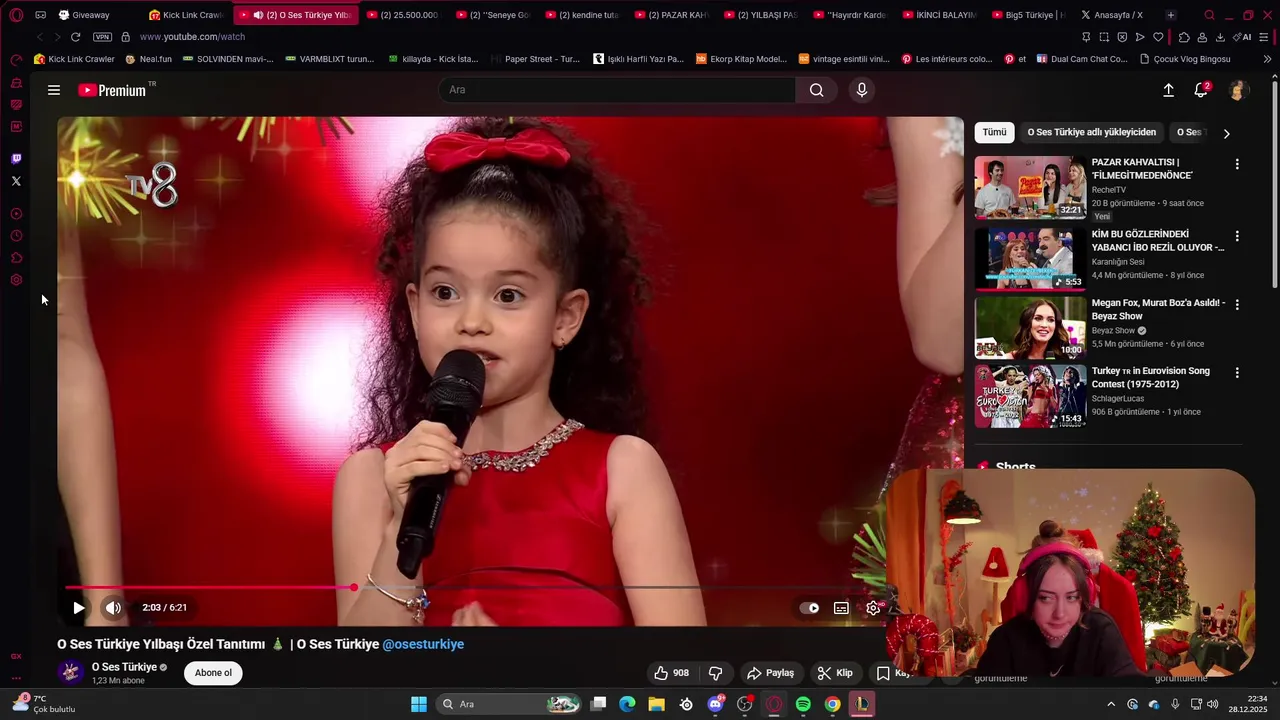Dislike the video
The height and width of the screenshot is (720, 1280).
click(x=715, y=673)
